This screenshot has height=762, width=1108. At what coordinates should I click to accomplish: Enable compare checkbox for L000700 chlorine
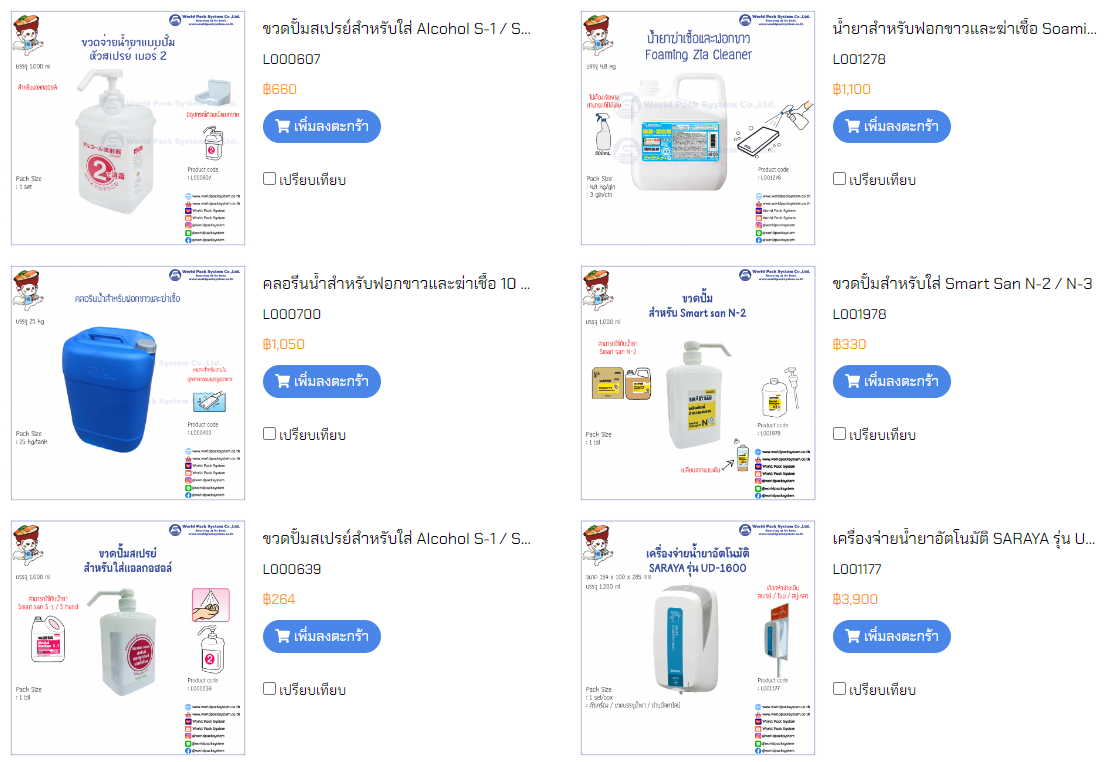pos(269,433)
